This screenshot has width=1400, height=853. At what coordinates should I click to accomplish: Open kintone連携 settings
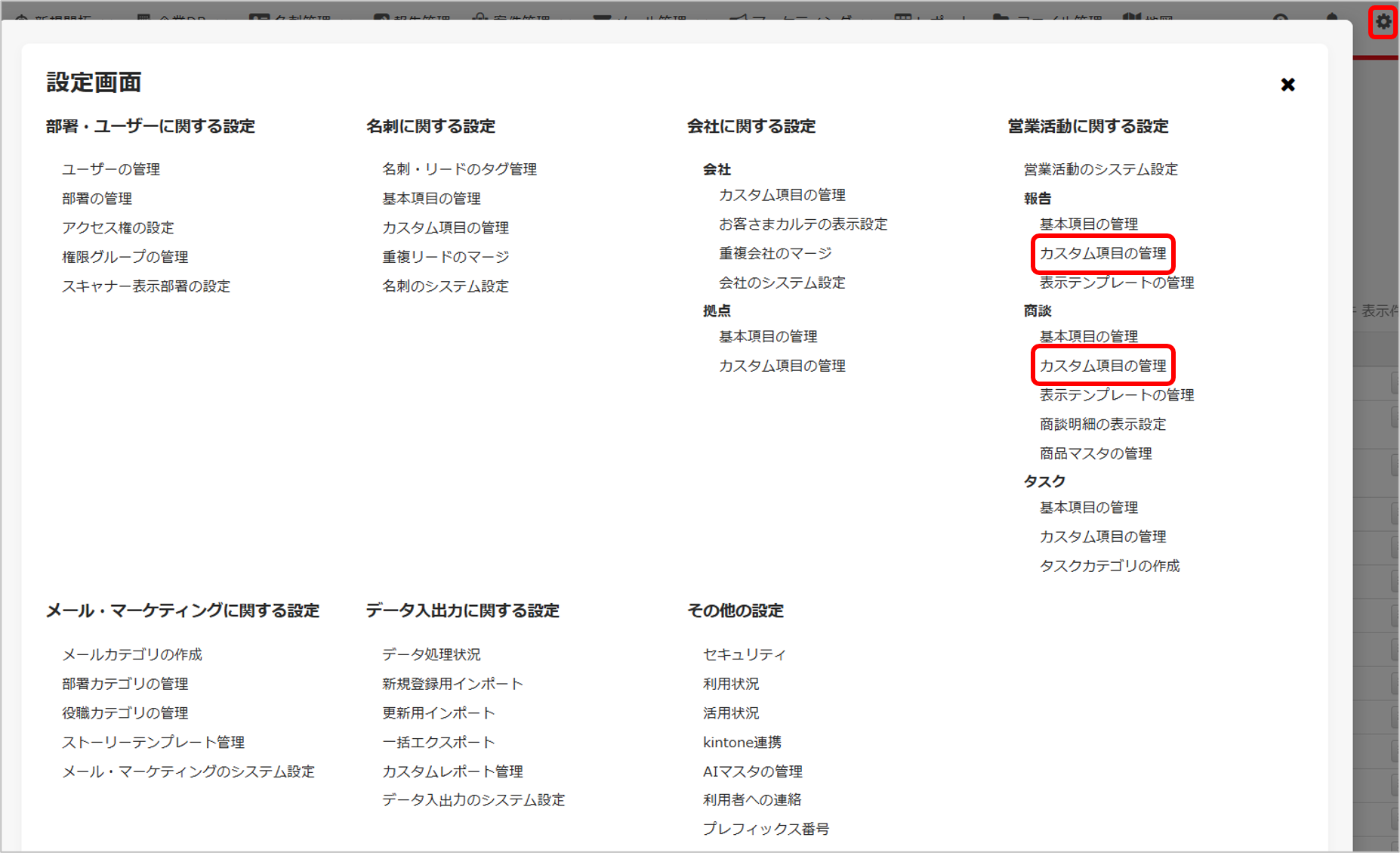(742, 742)
